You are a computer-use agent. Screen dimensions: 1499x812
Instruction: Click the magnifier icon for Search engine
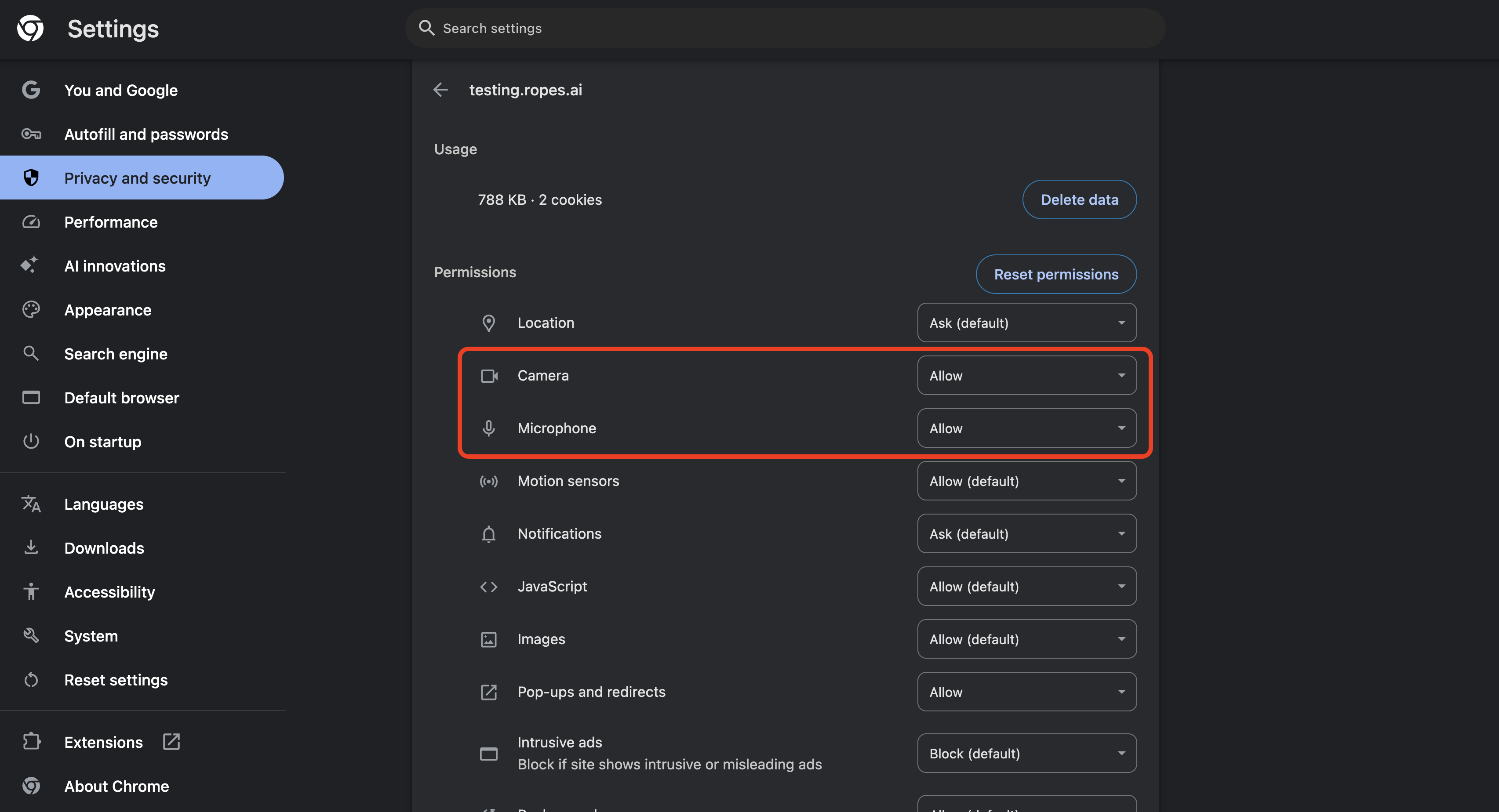31,353
